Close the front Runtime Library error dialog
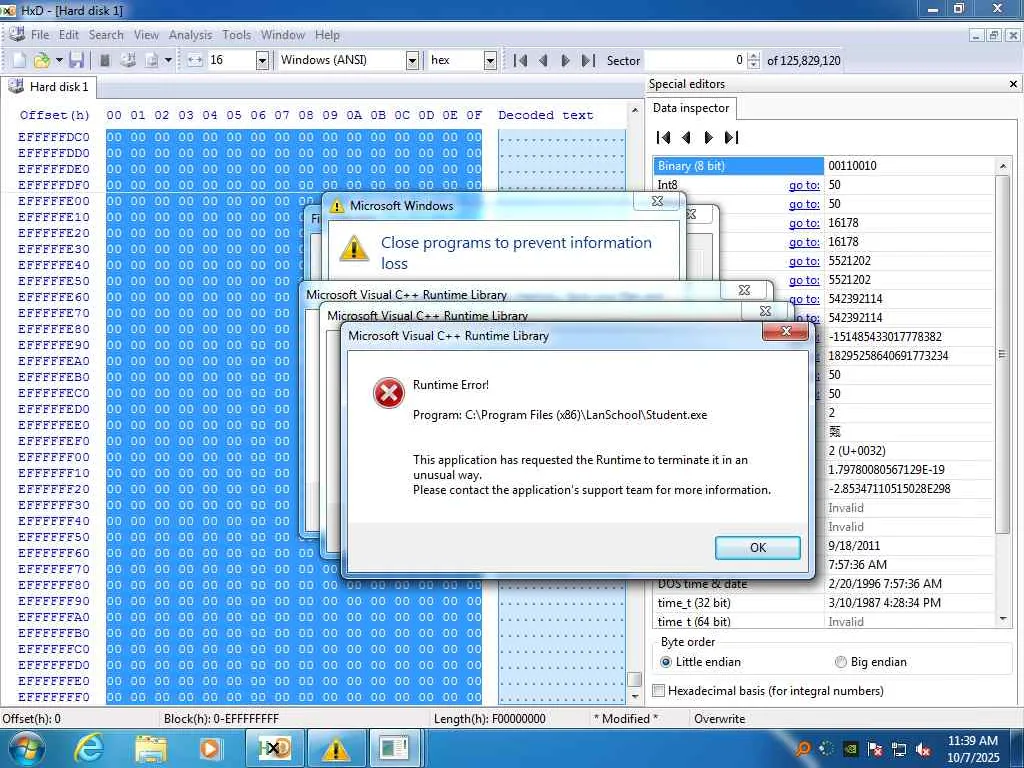1024x768 pixels. point(786,331)
